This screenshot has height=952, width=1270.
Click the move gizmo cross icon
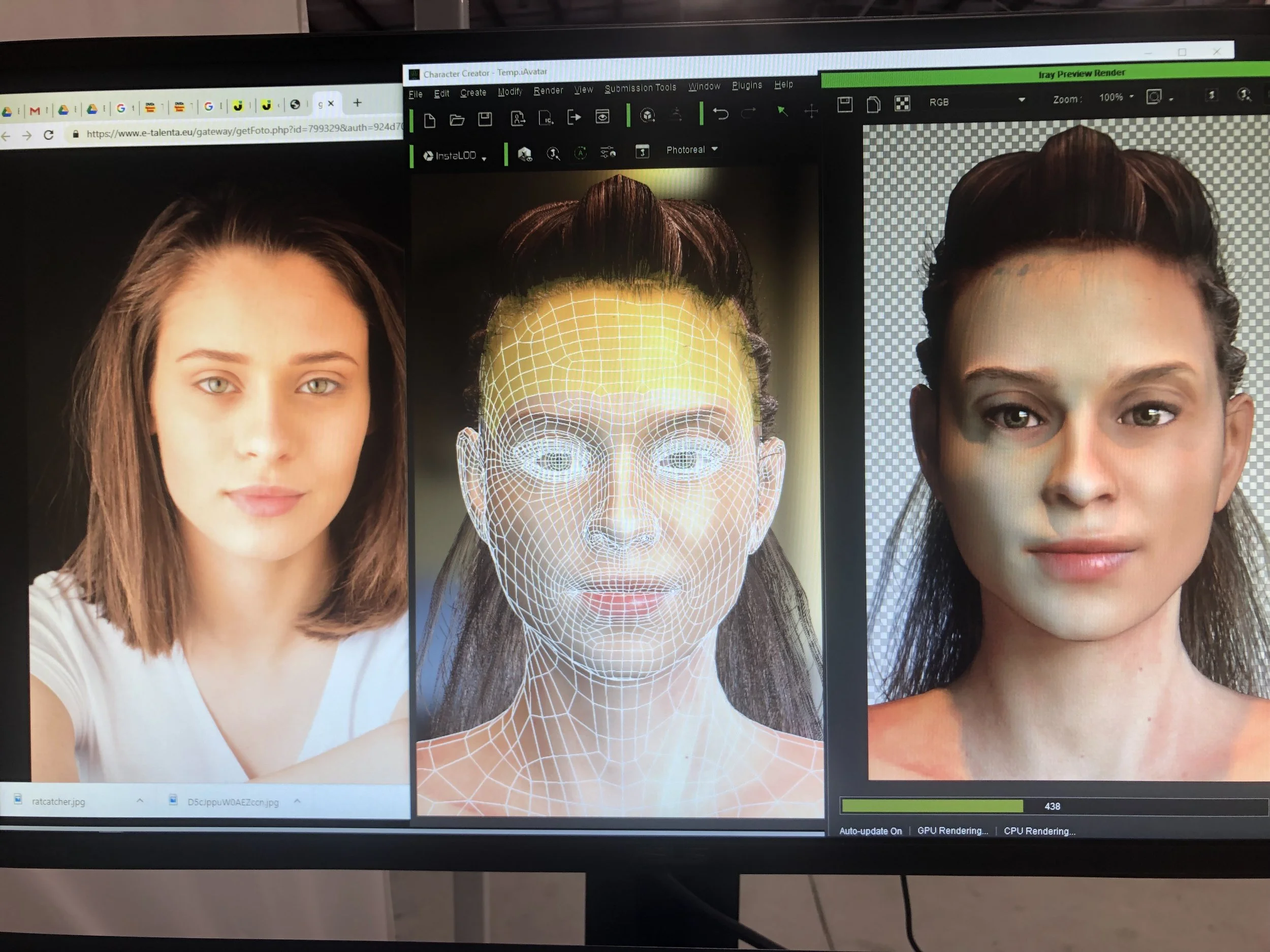811,111
